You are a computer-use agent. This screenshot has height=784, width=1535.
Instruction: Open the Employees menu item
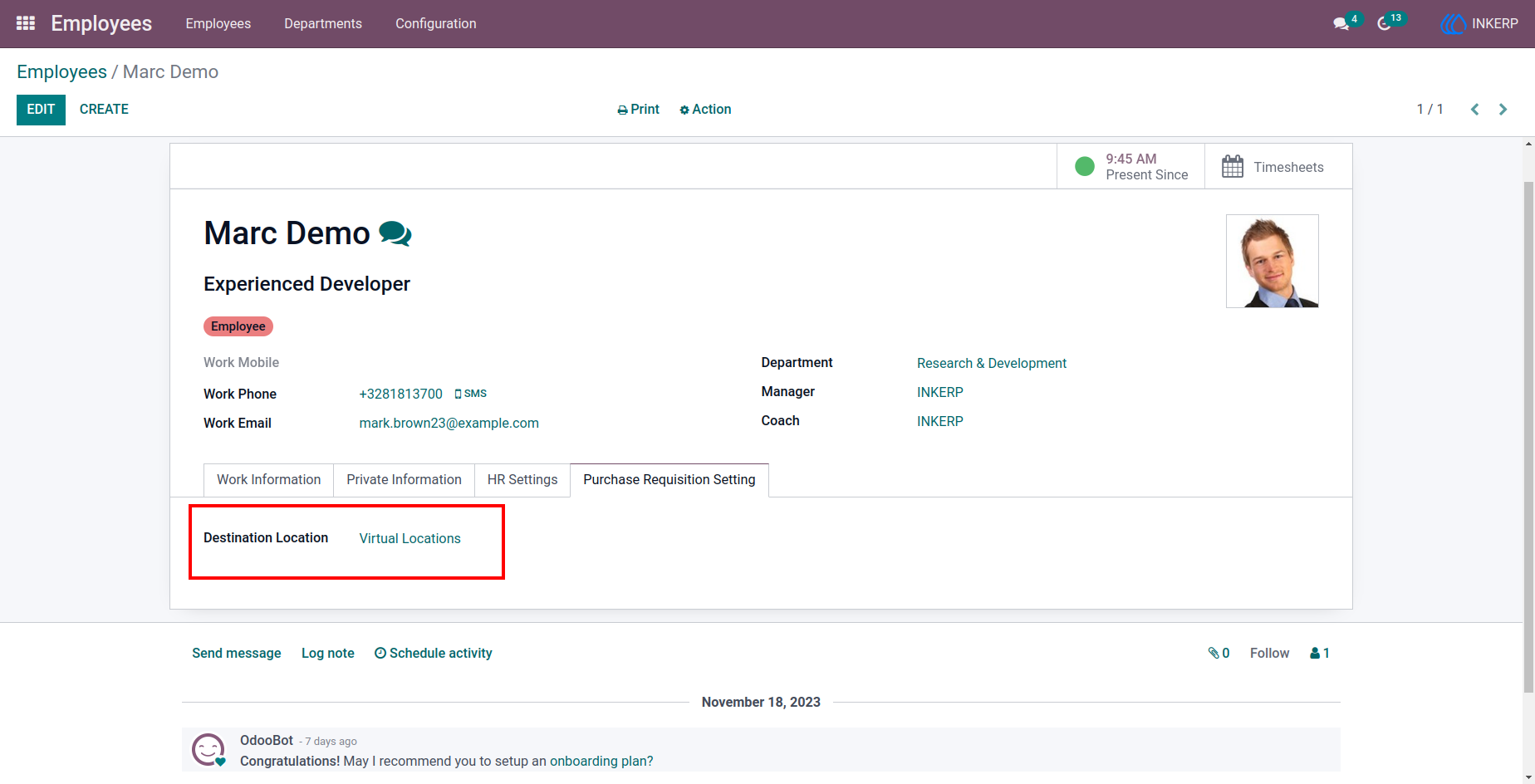(218, 23)
